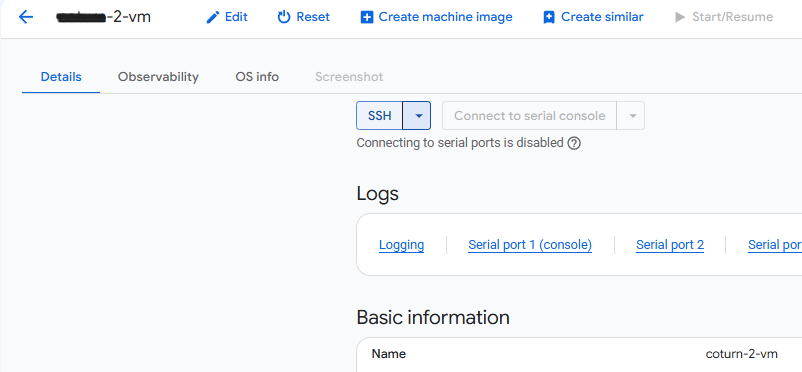802x372 pixels.
Task: Click 'Connecting to serial ports is disabled' text
Action: click(x=459, y=143)
